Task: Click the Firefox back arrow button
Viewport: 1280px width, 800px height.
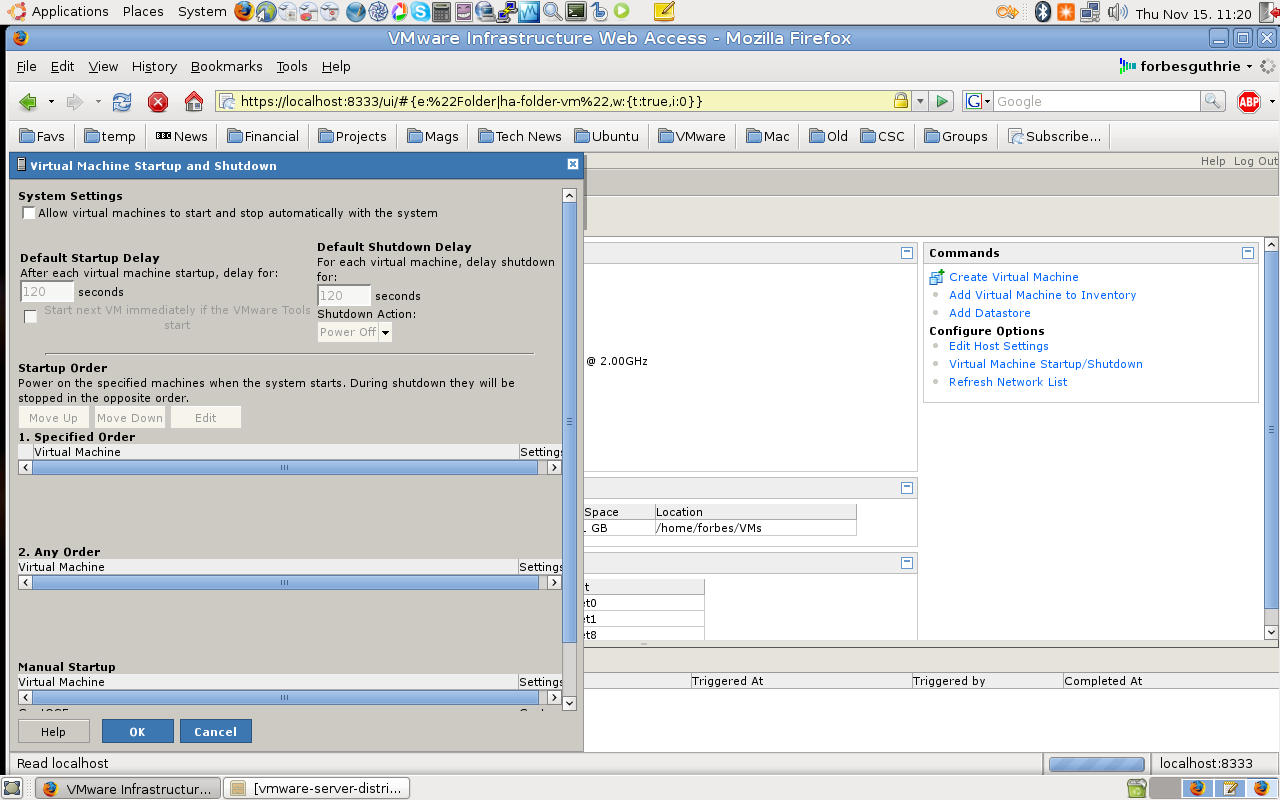Action: pos(28,101)
